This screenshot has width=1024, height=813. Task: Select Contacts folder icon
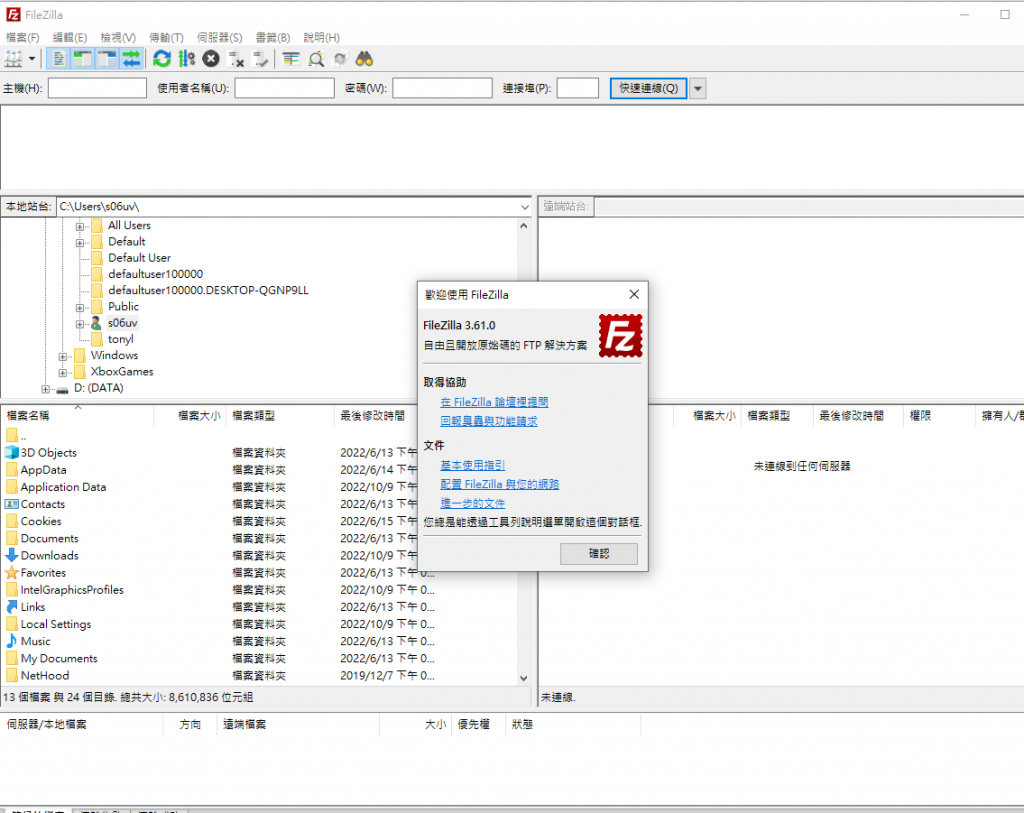click(x=12, y=504)
